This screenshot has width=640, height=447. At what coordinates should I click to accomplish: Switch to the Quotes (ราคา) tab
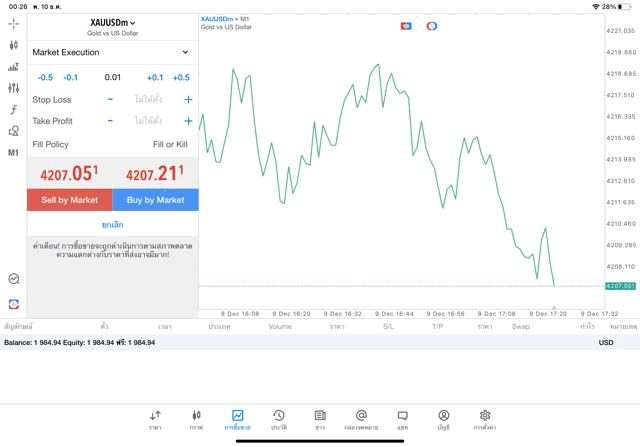[156, 419]
